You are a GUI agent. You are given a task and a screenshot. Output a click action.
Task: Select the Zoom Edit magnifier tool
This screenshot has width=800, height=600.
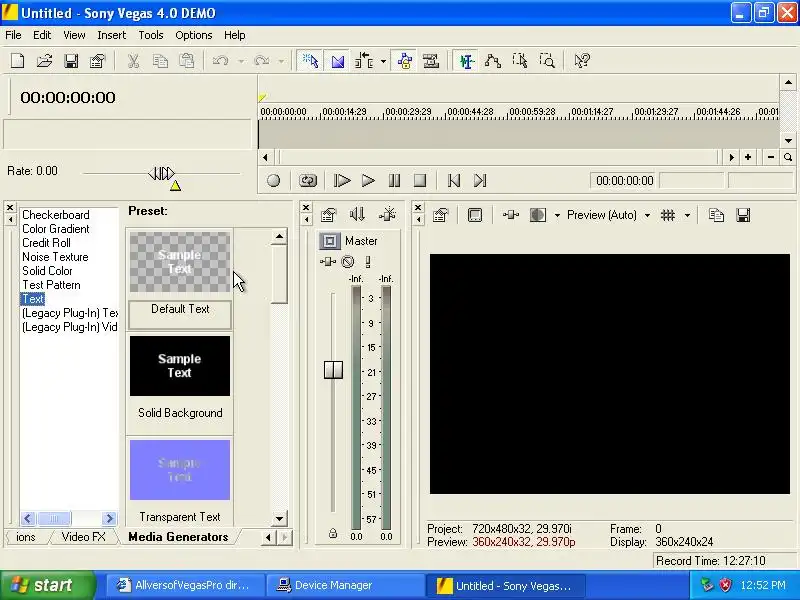[547, 61]
